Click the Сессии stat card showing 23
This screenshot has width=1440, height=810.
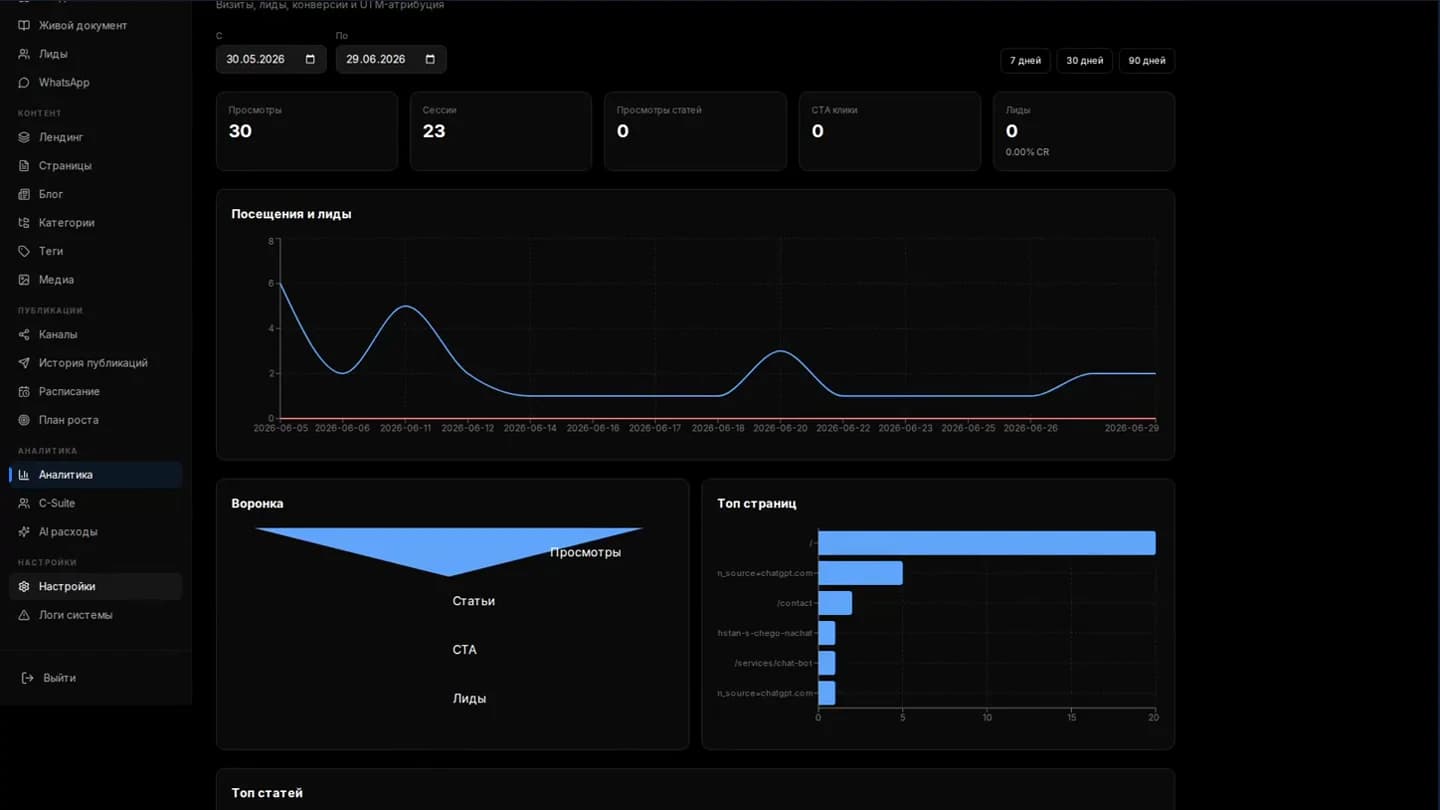(x=501, y=131)
